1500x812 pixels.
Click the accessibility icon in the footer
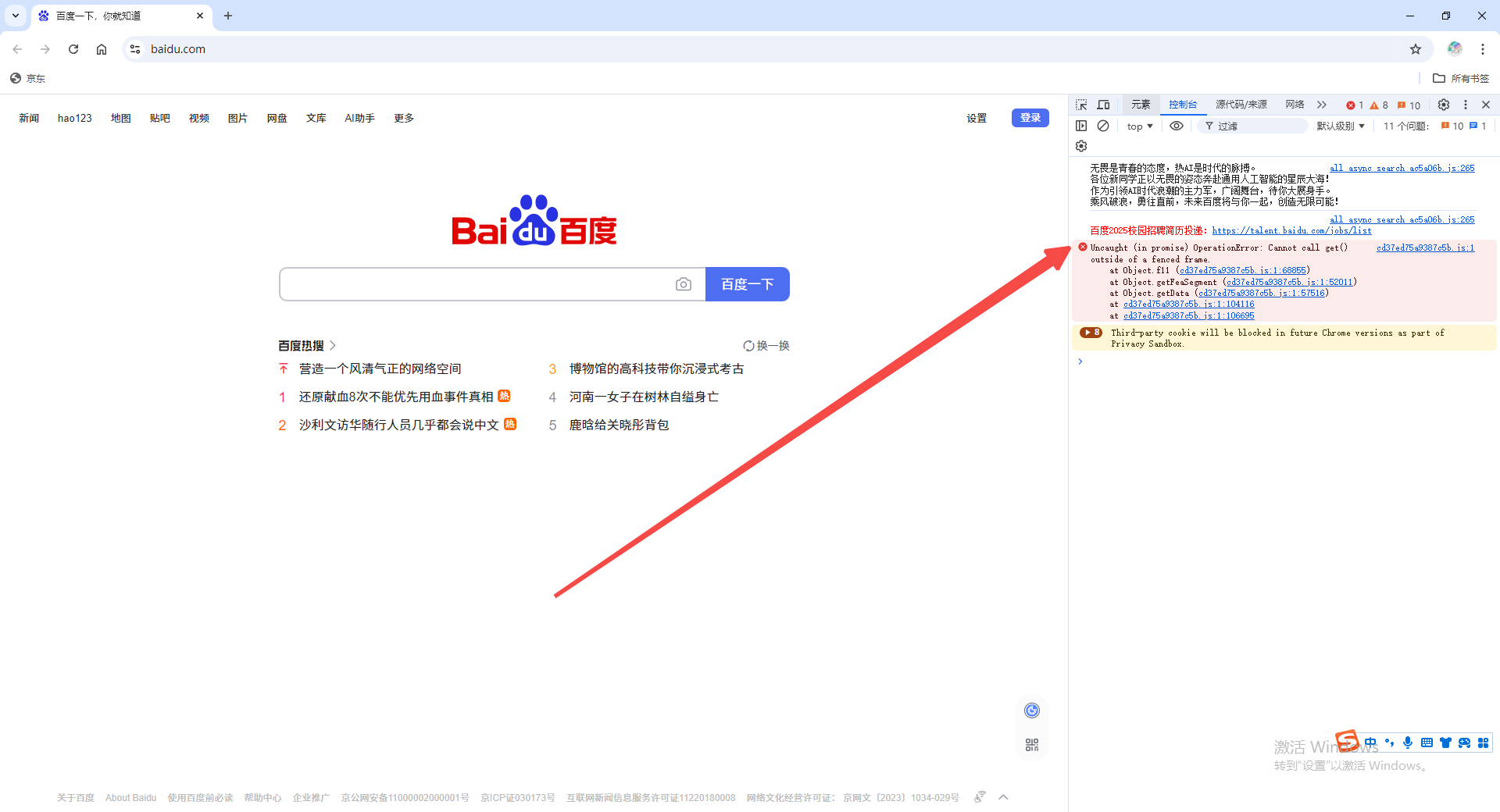tap(980, 796)
